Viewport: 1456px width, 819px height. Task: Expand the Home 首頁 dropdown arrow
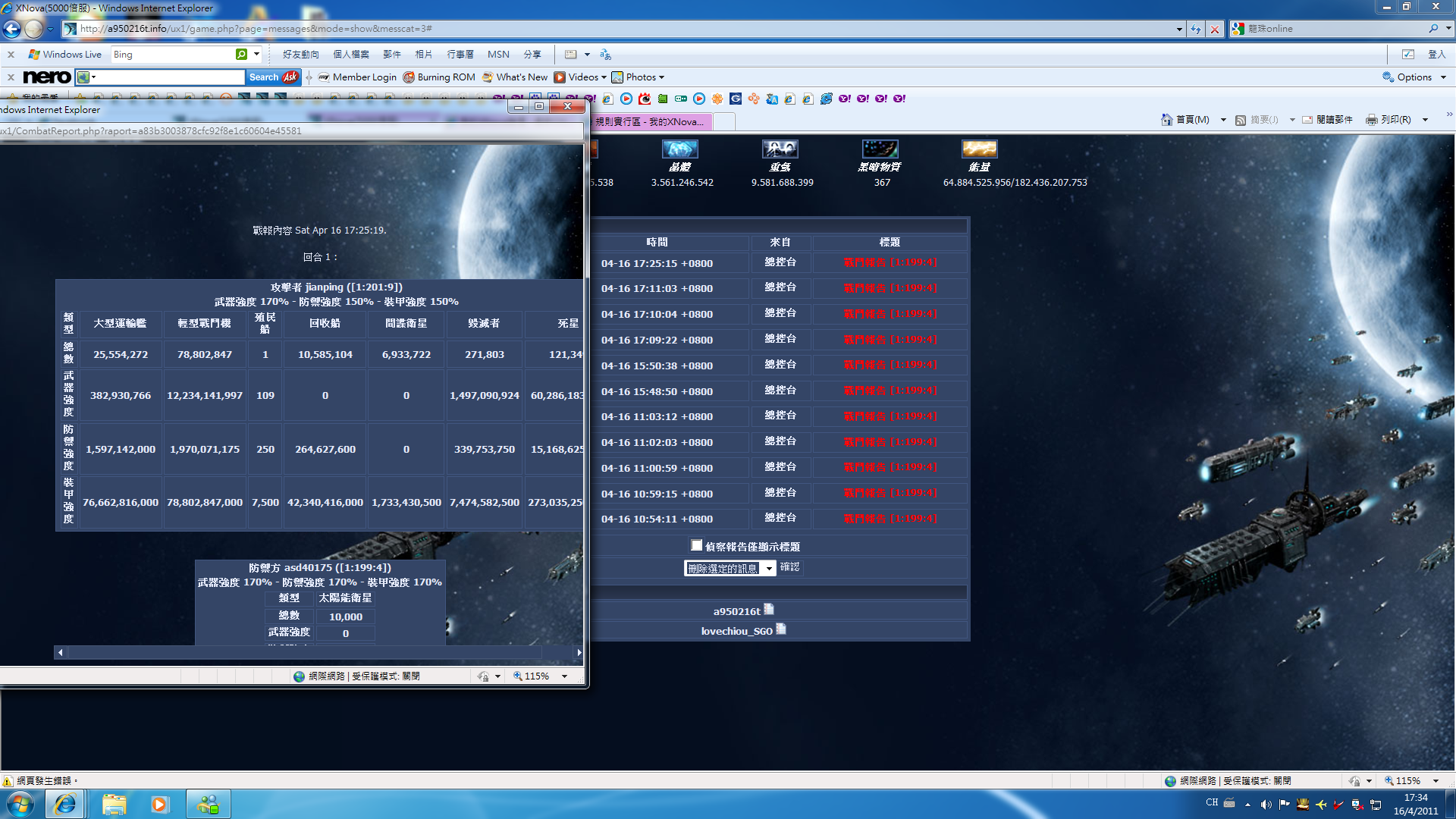1222,120
